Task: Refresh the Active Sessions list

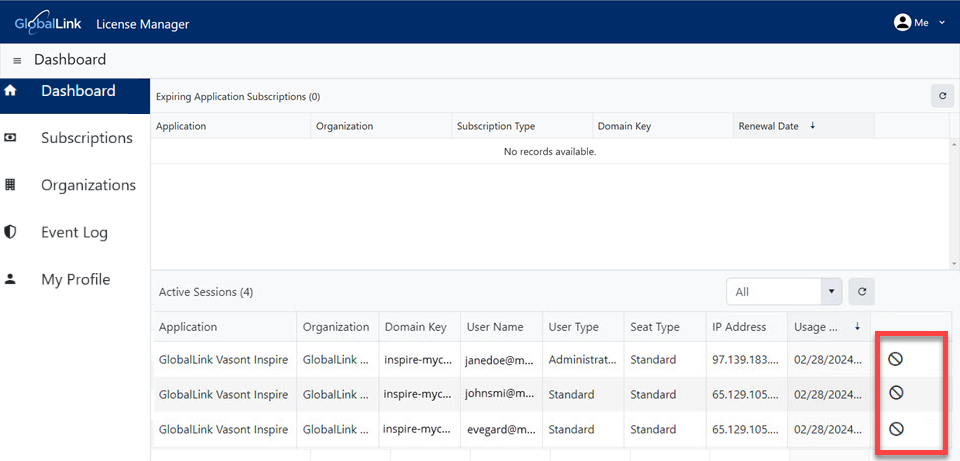Action: (x=861, y=292)
